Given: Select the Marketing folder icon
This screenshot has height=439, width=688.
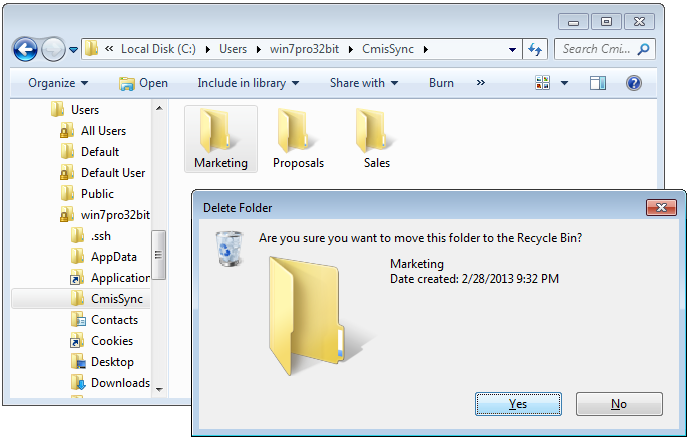Looking at the screenshot, I should (221, 139).
